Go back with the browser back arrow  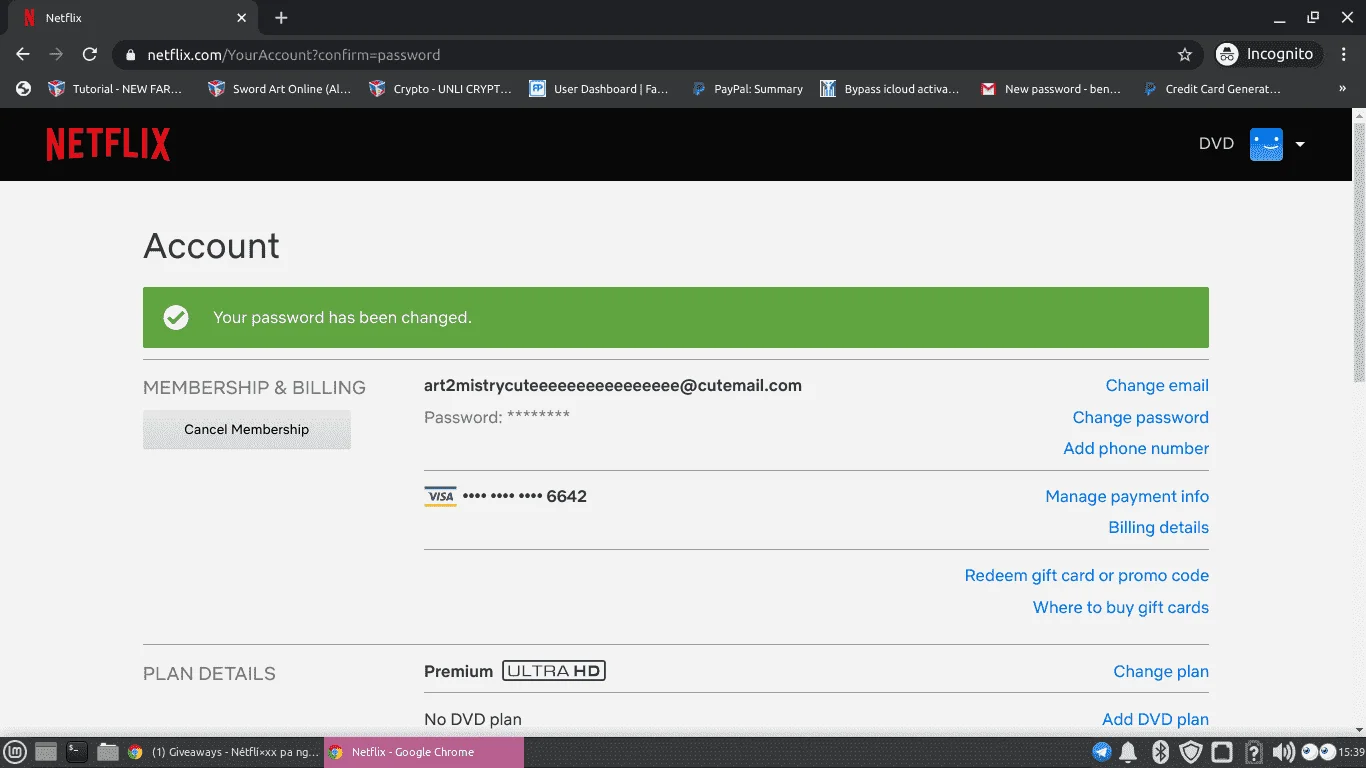23,54
